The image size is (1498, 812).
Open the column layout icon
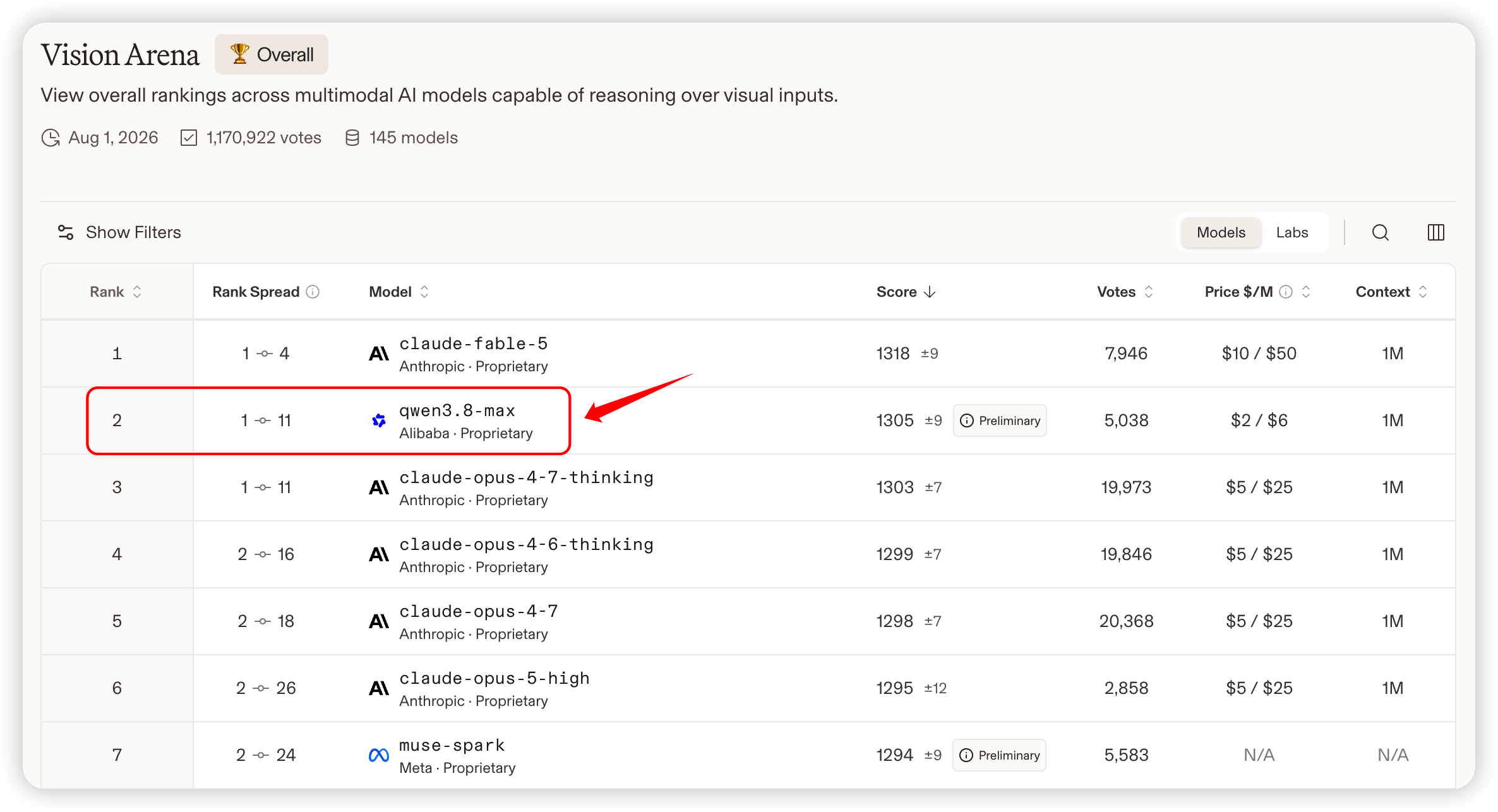[x=1435, y=232]
